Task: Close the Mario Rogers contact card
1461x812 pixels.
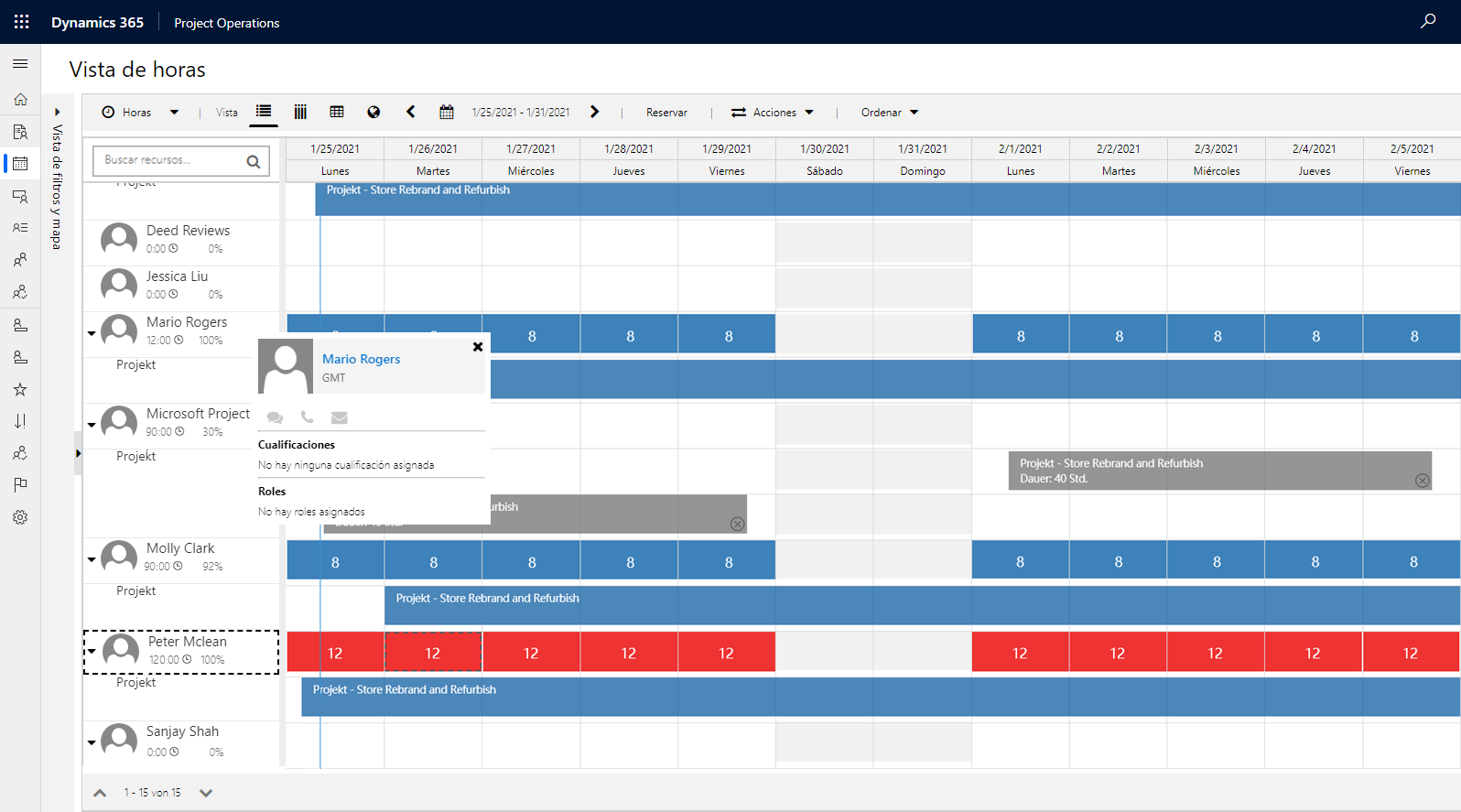Action: (x=478, y=347)
